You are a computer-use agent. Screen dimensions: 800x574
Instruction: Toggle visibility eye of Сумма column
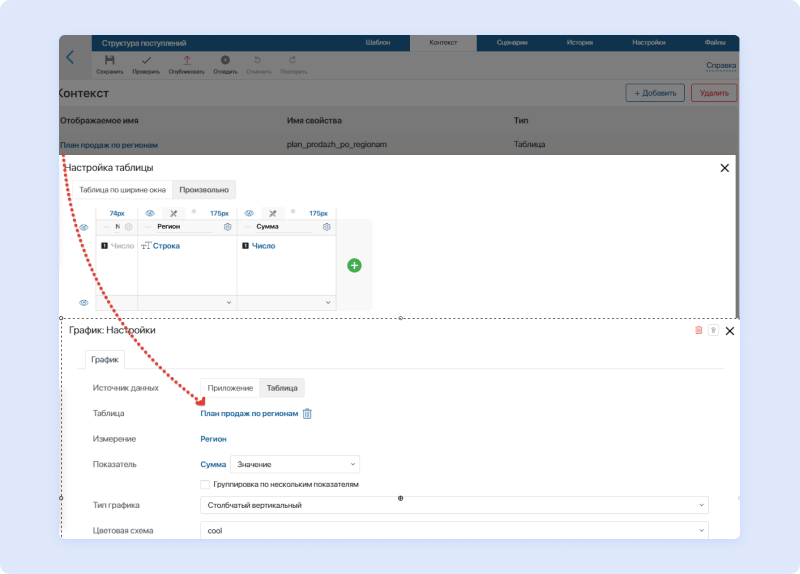248,213
